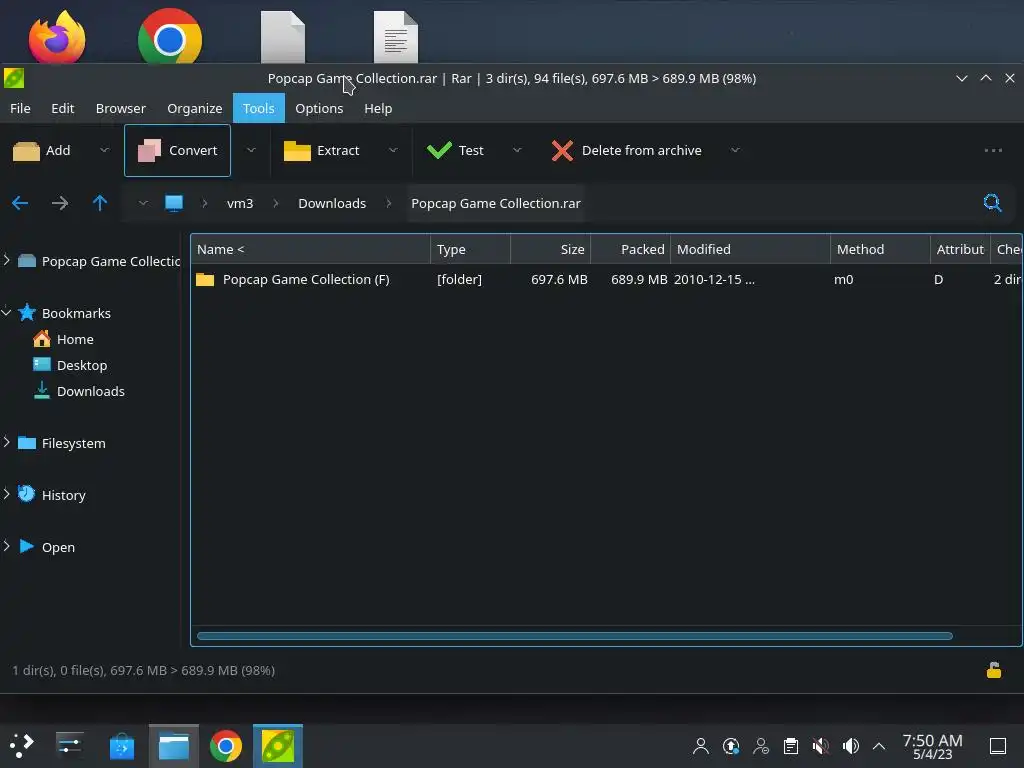Open the Test dropdown arrow

tap(517, 151)
